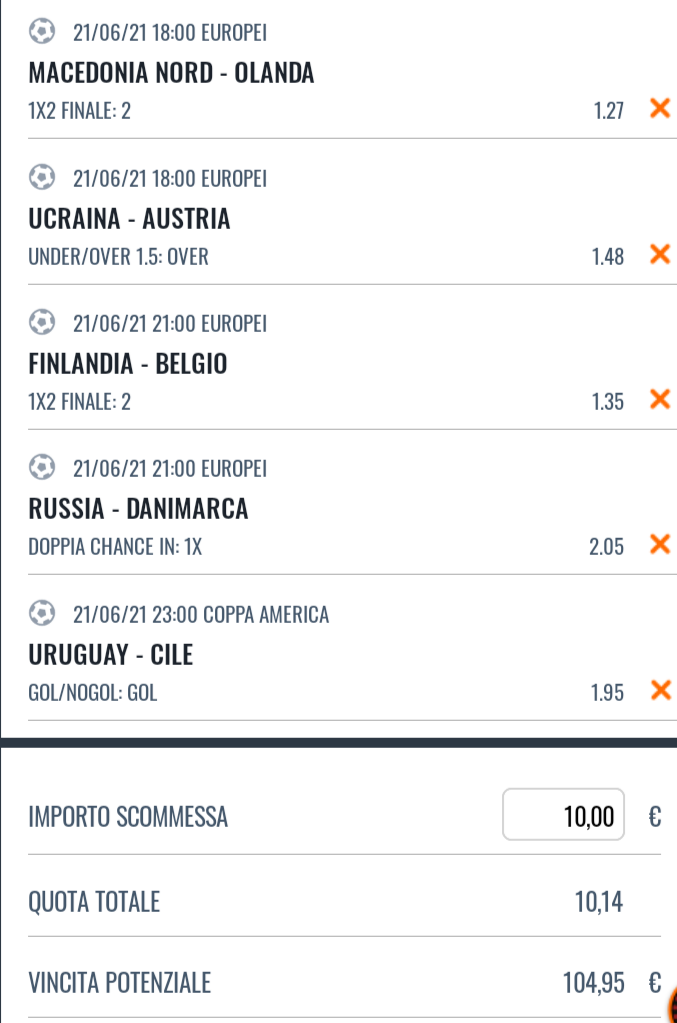Remove Uruguay - Cile bet selection
This screenshot has width=677, height=1023.
[x=659, y=690]
